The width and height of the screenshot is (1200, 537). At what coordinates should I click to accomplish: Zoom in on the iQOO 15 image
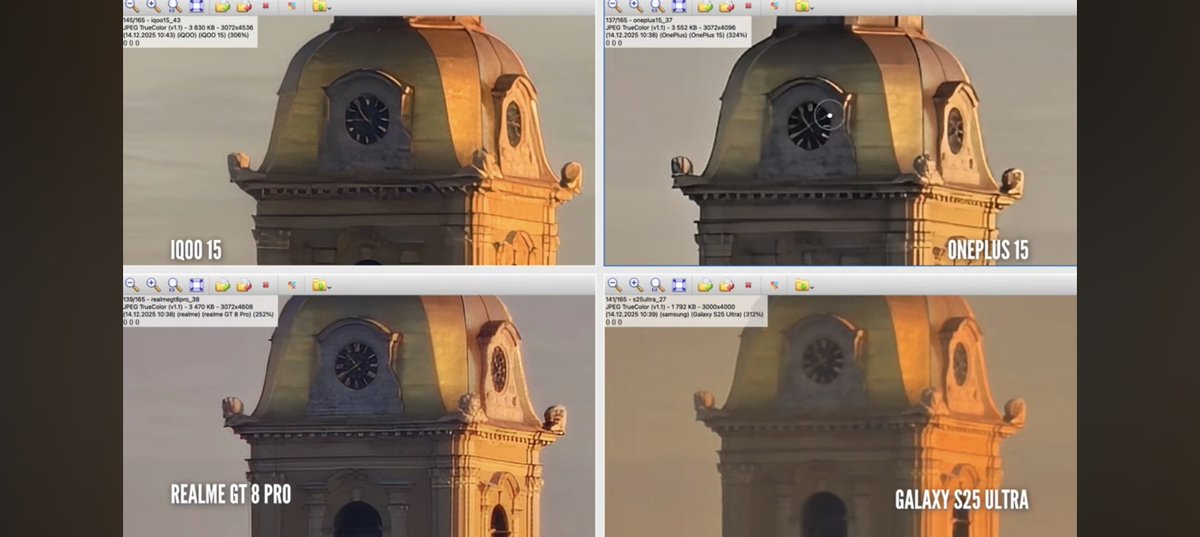click(x=154, y=5)
